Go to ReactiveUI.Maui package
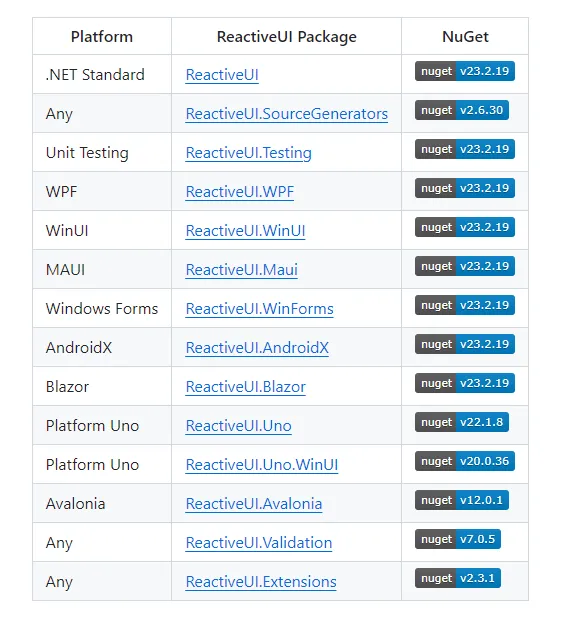The width and height of the screenshot is (567, 617). 242,270
